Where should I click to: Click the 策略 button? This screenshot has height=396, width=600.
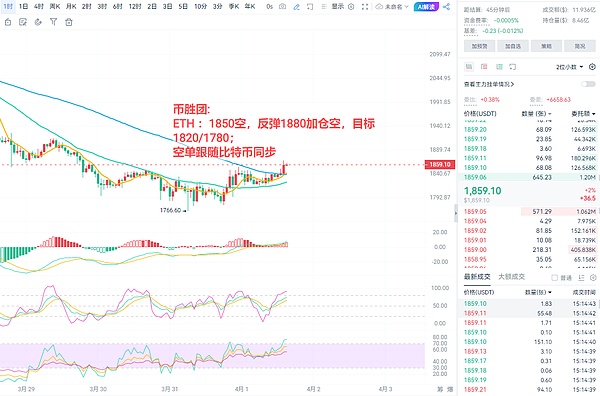tap(546, 46)
